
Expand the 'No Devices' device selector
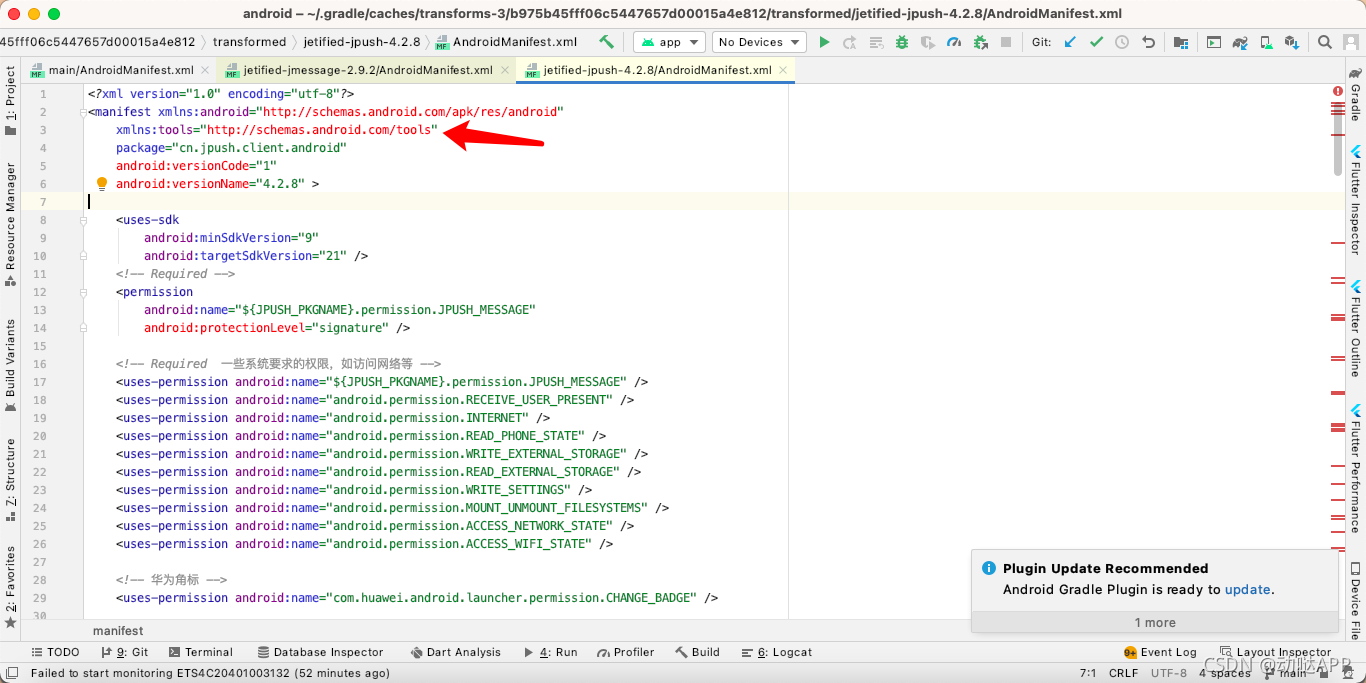tap(758, 42)
